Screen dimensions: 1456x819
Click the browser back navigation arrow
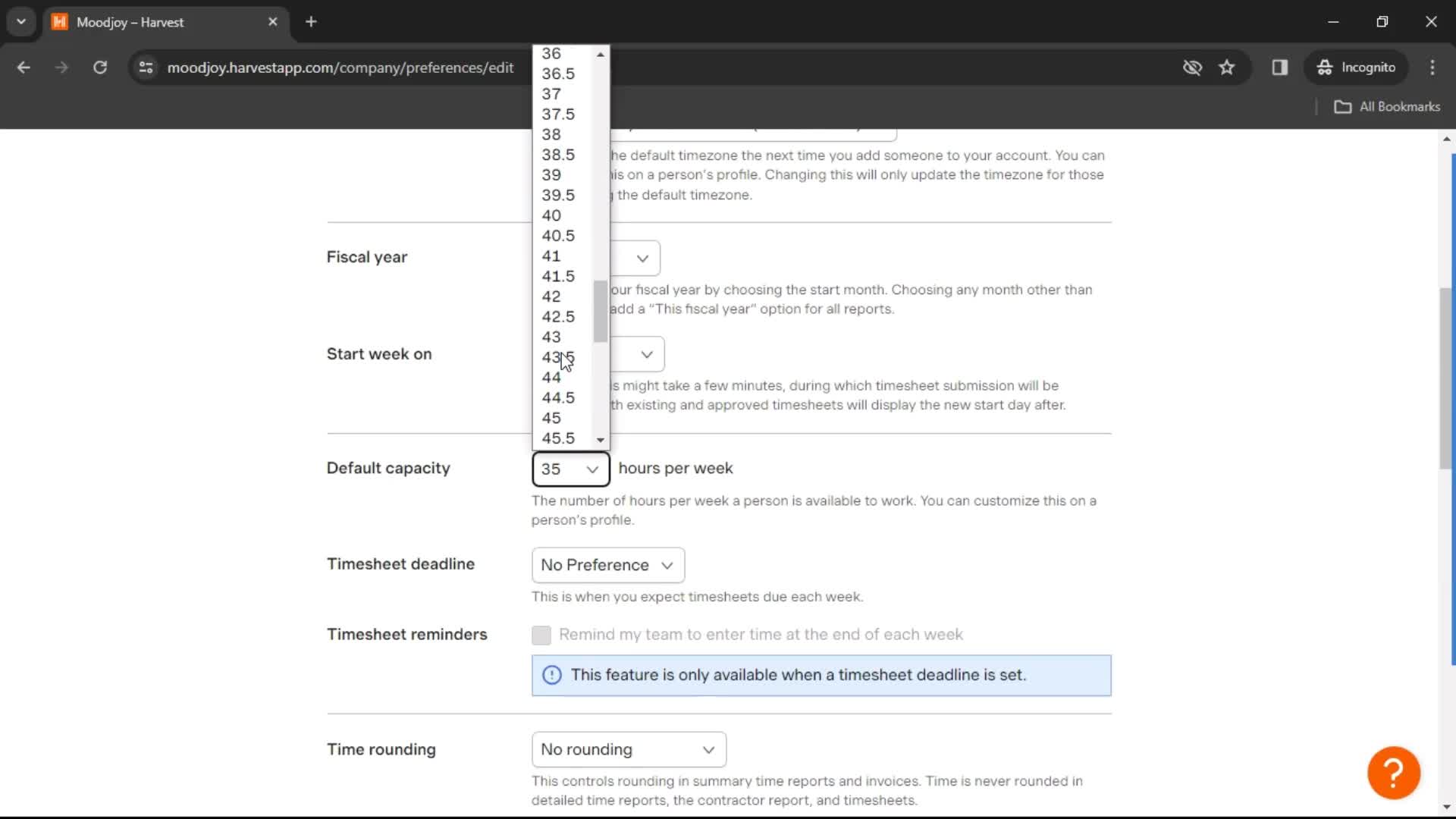pos(24,67)
